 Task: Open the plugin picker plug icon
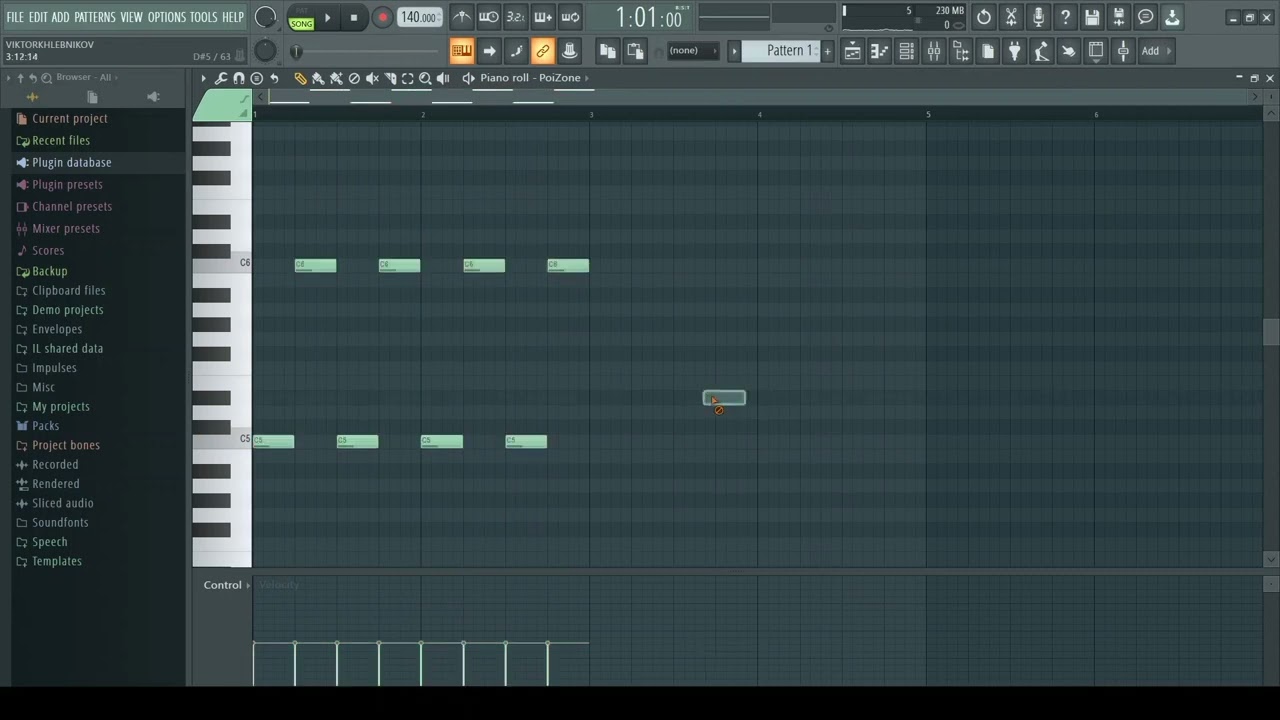[x=1015, y=51]
